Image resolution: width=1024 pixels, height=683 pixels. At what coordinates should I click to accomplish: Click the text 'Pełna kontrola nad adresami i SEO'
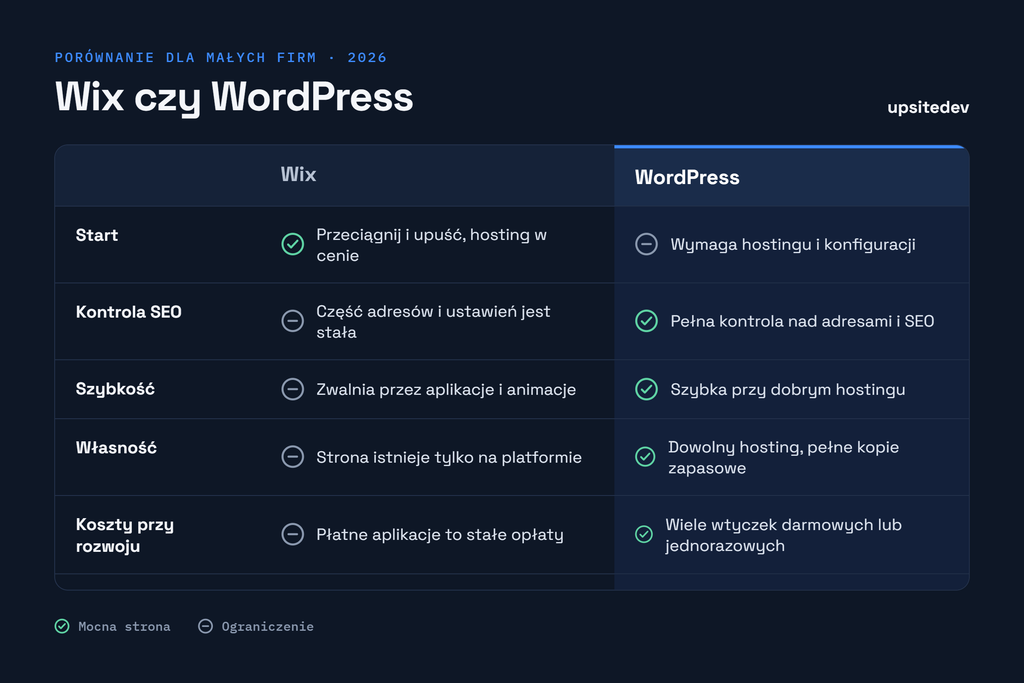tap(802, 321)
